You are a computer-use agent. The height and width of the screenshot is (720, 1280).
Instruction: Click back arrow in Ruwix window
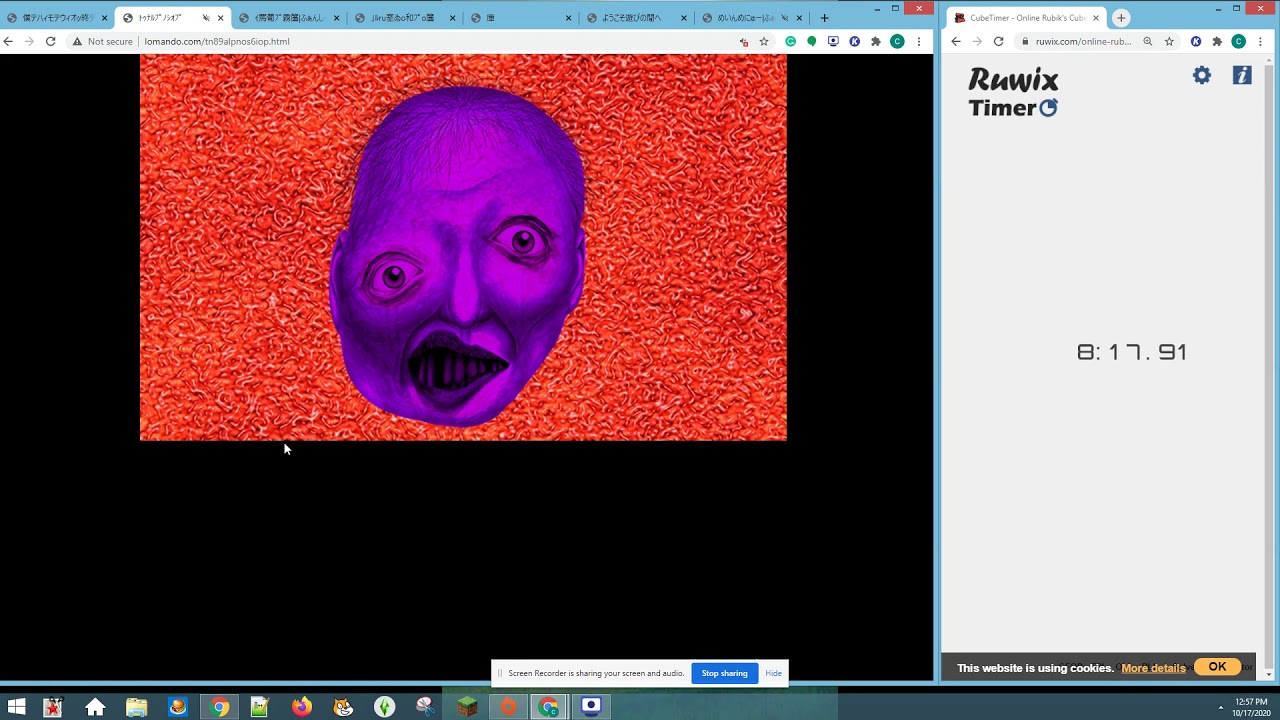click(x=956, y=41)
